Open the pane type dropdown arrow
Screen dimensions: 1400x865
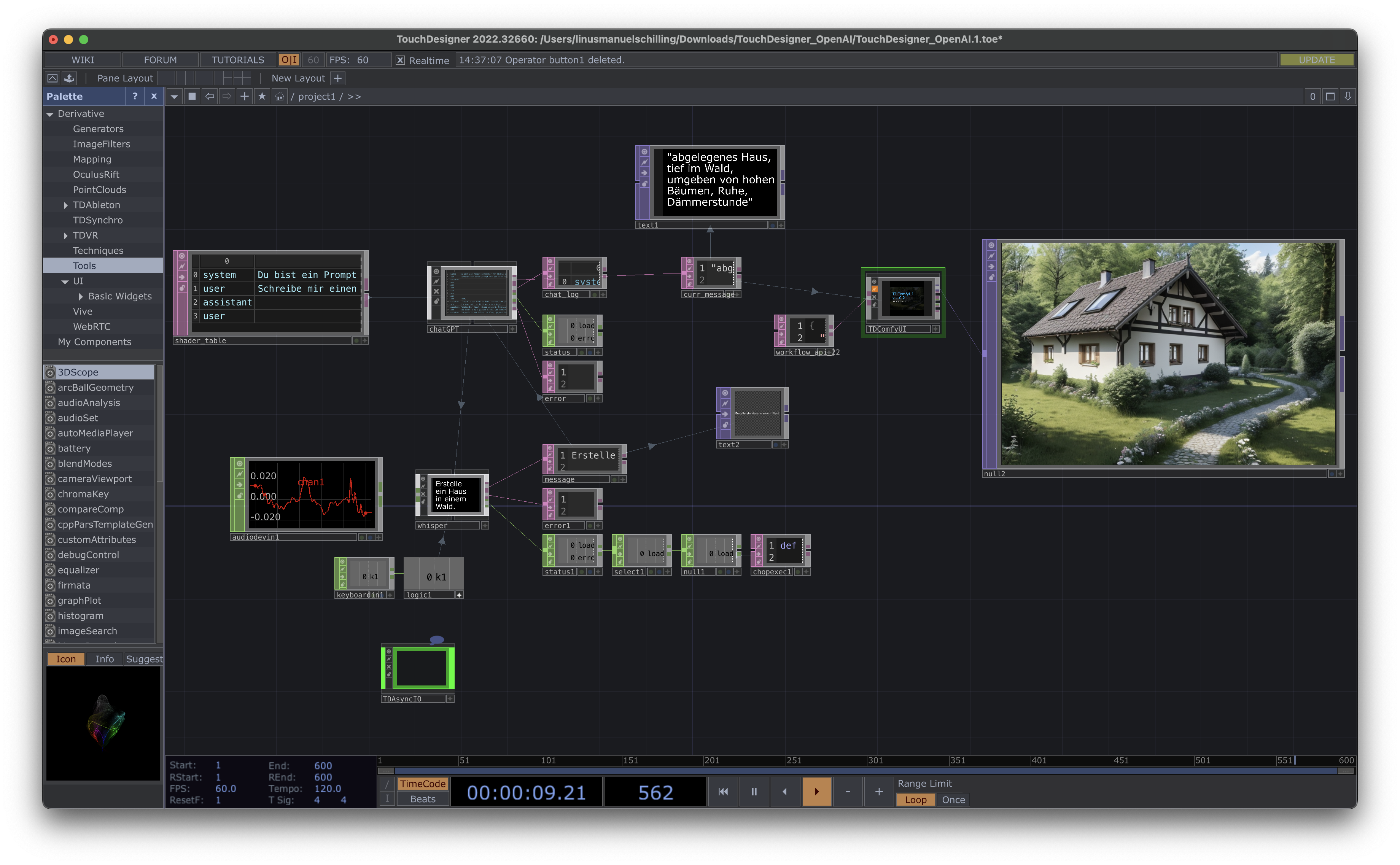(x=175, y=96)
